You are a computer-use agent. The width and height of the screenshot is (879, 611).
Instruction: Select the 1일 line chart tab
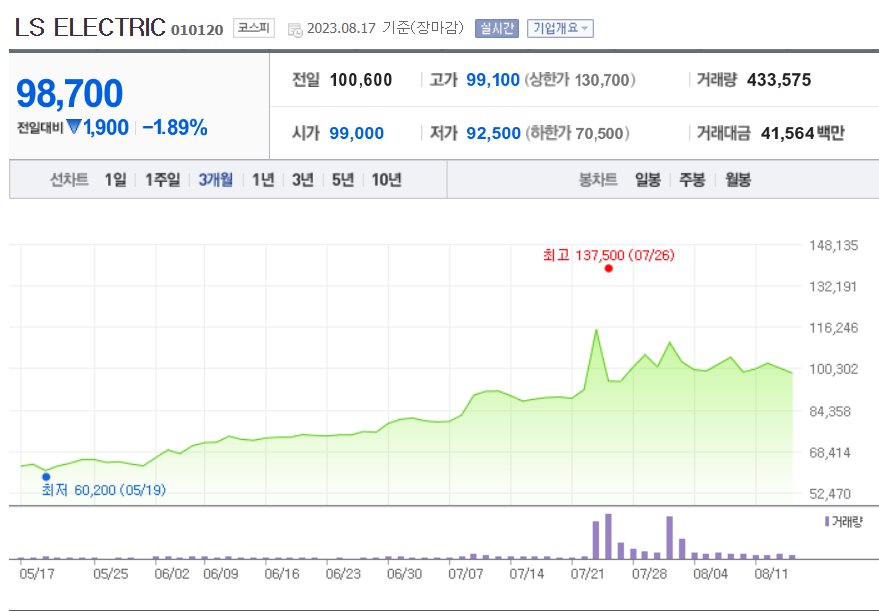point(115,180)
